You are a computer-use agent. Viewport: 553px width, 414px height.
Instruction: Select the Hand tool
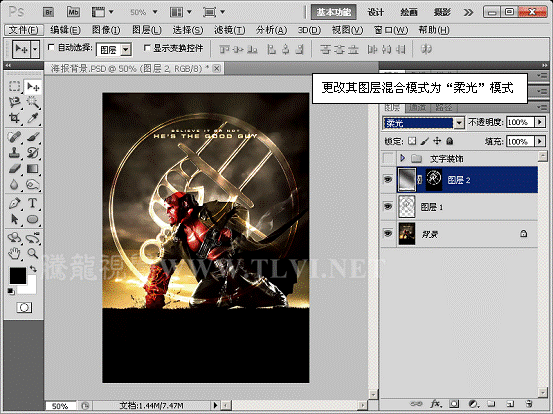[x=14, y=253]
